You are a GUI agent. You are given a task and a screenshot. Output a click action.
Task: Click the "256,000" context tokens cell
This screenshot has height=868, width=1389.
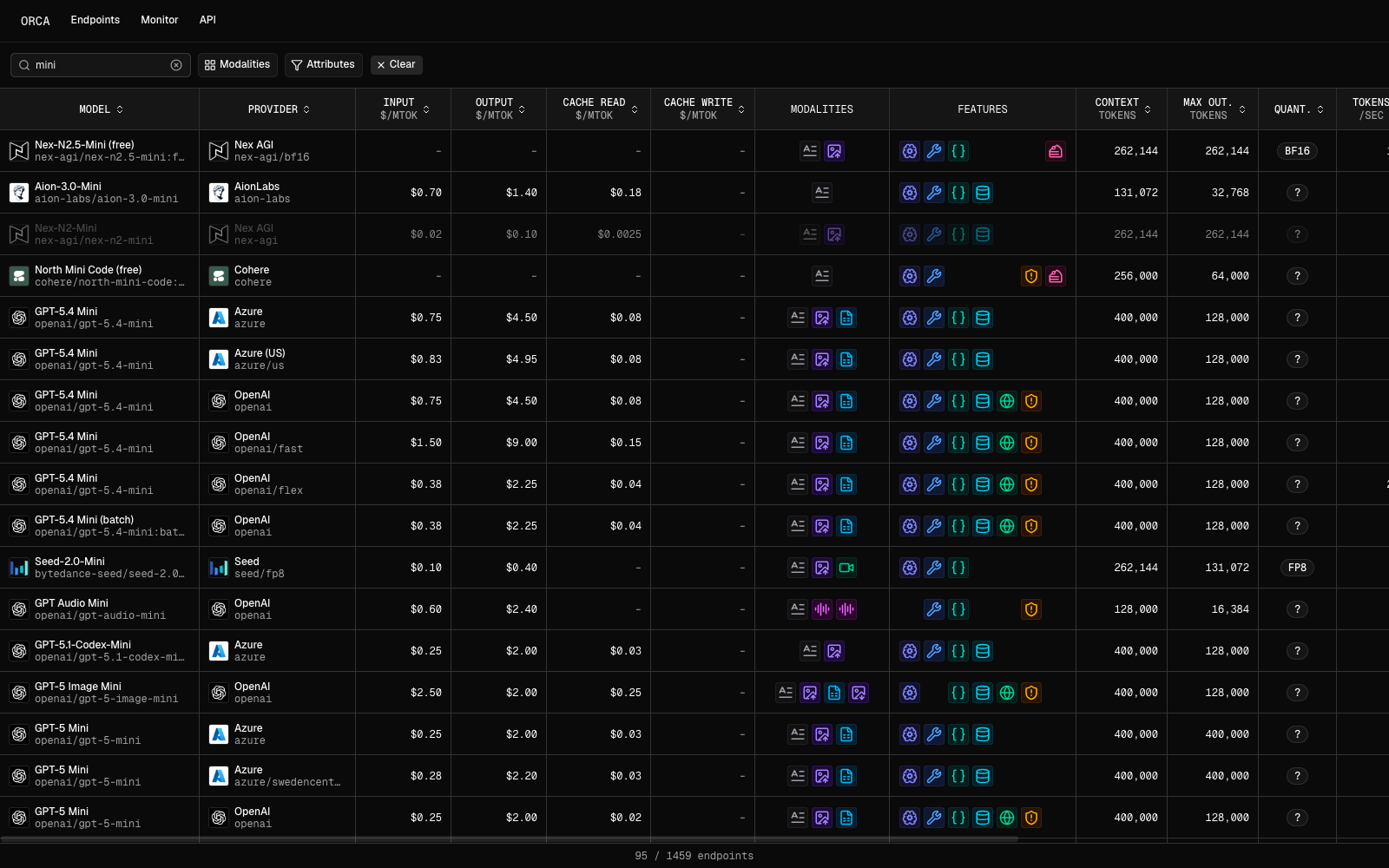[1136, 276]
